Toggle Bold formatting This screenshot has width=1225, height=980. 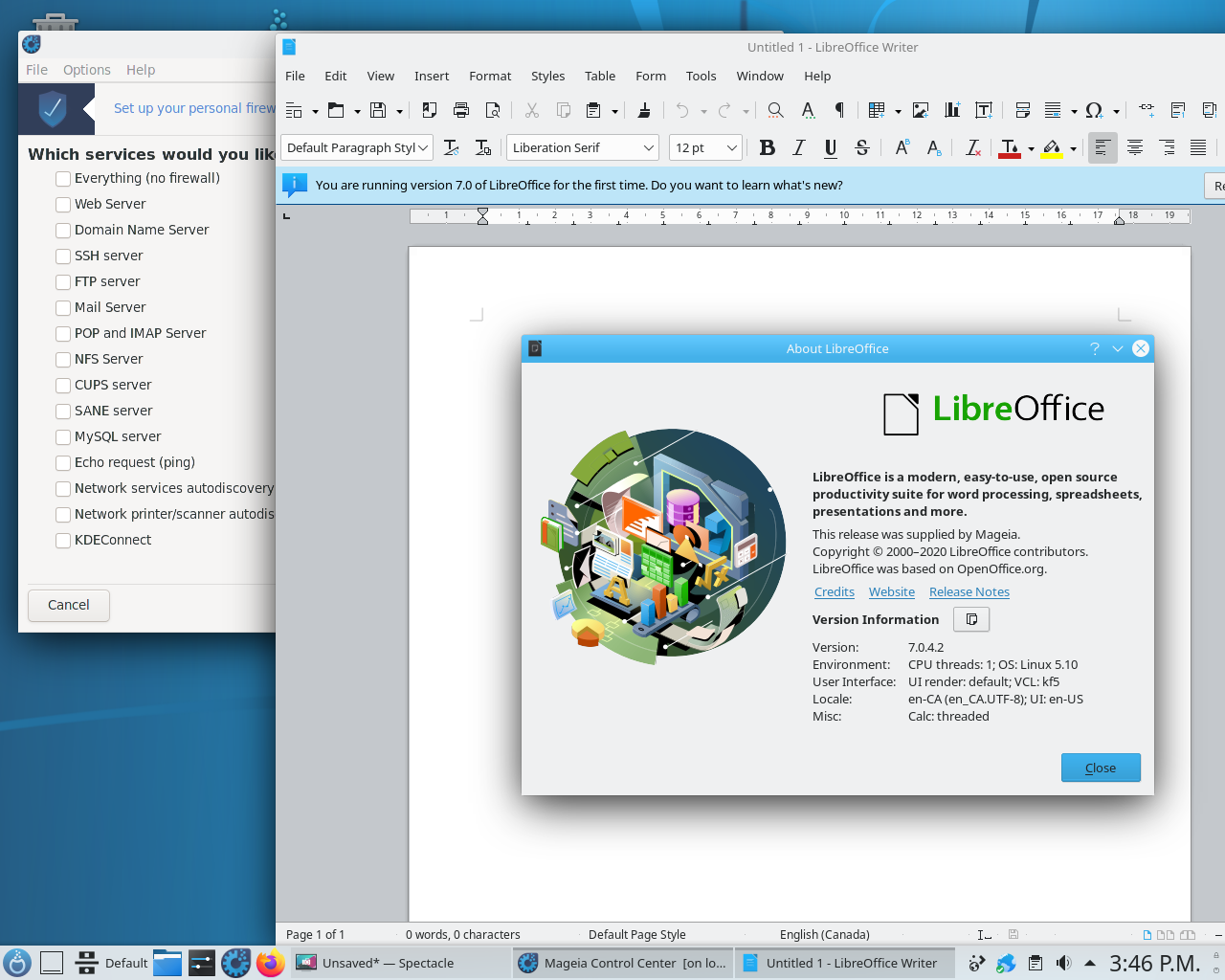pyautogui.click(x=767, y=147)
